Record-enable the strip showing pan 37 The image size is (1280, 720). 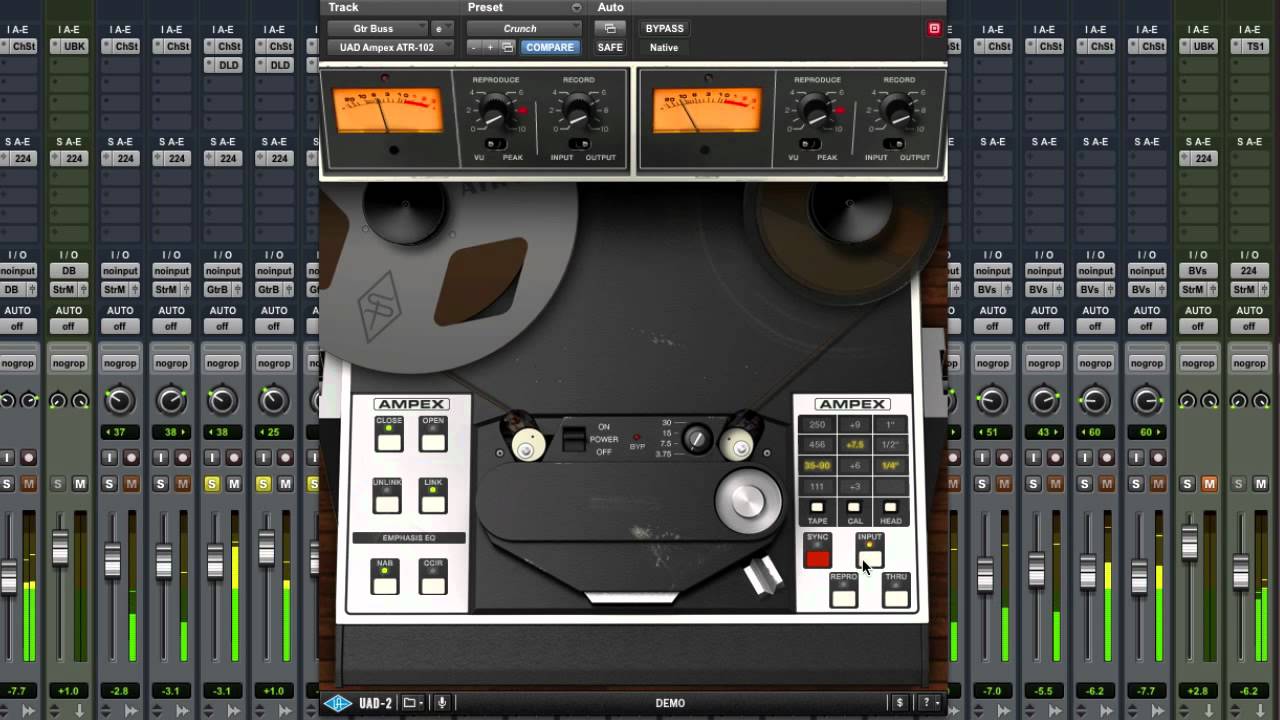[131, 458]
